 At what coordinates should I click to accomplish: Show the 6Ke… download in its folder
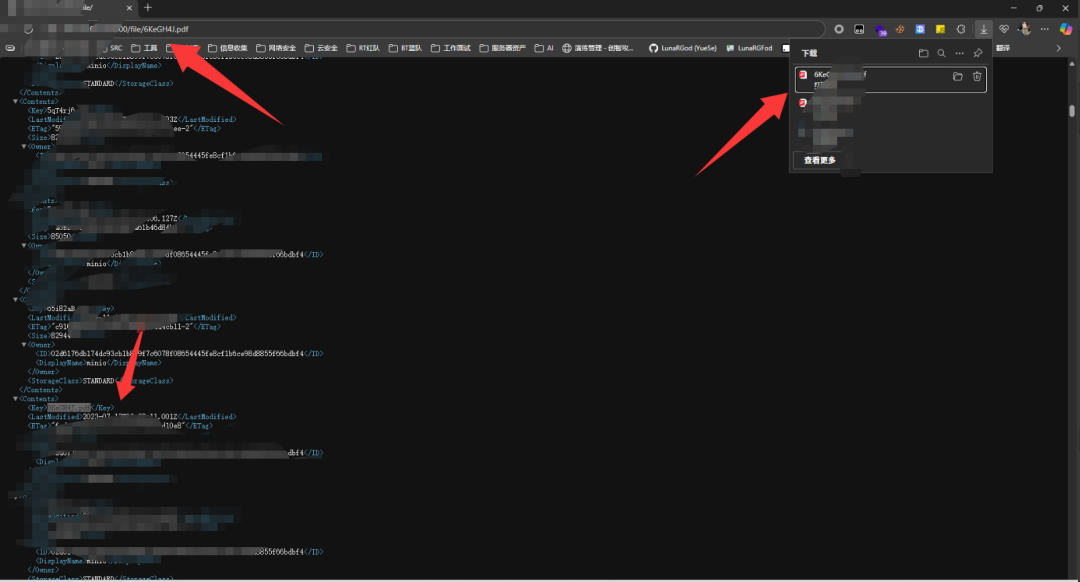[x=957, y=76]
